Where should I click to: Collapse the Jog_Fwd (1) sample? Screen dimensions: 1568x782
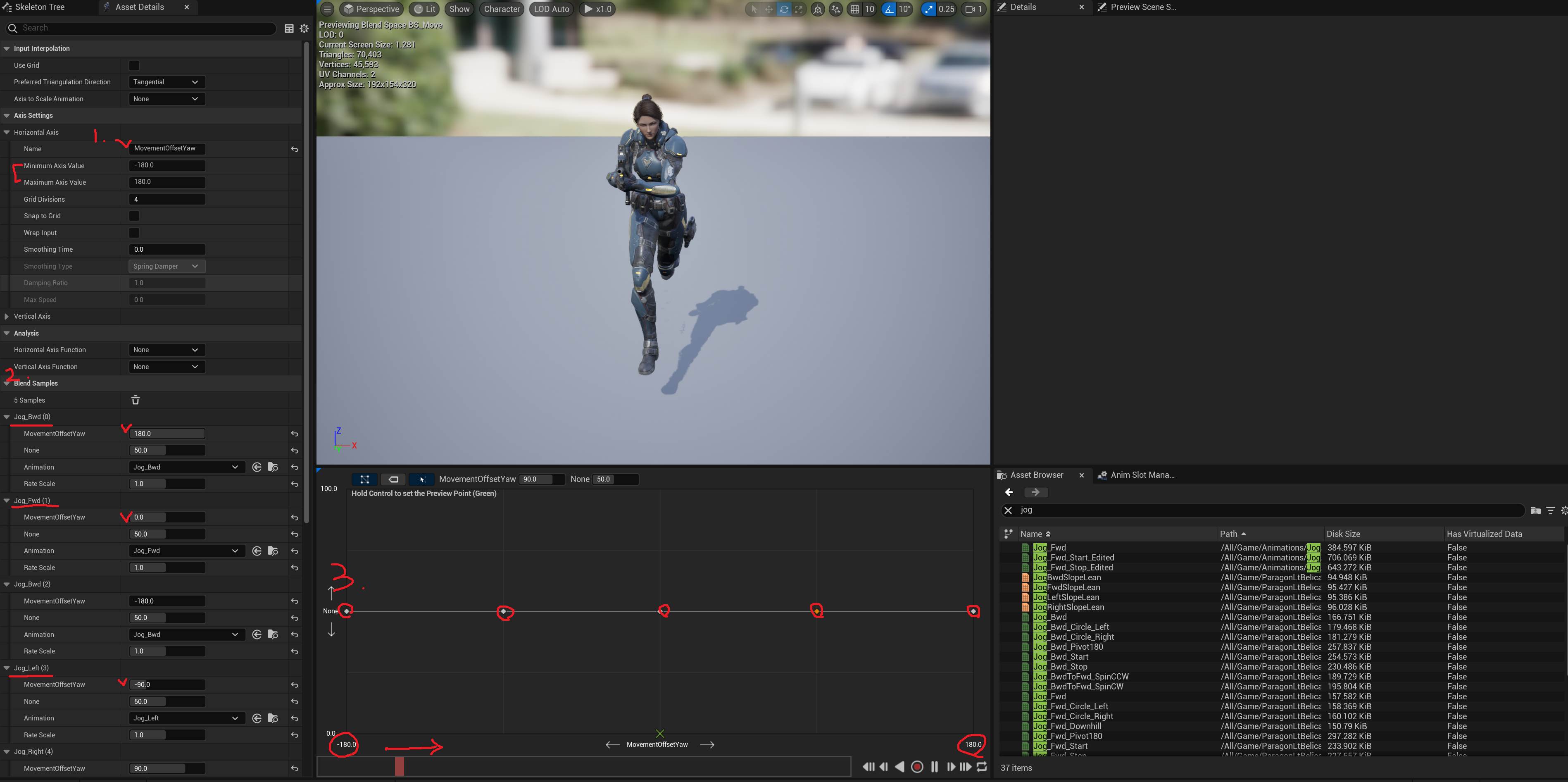7,501
